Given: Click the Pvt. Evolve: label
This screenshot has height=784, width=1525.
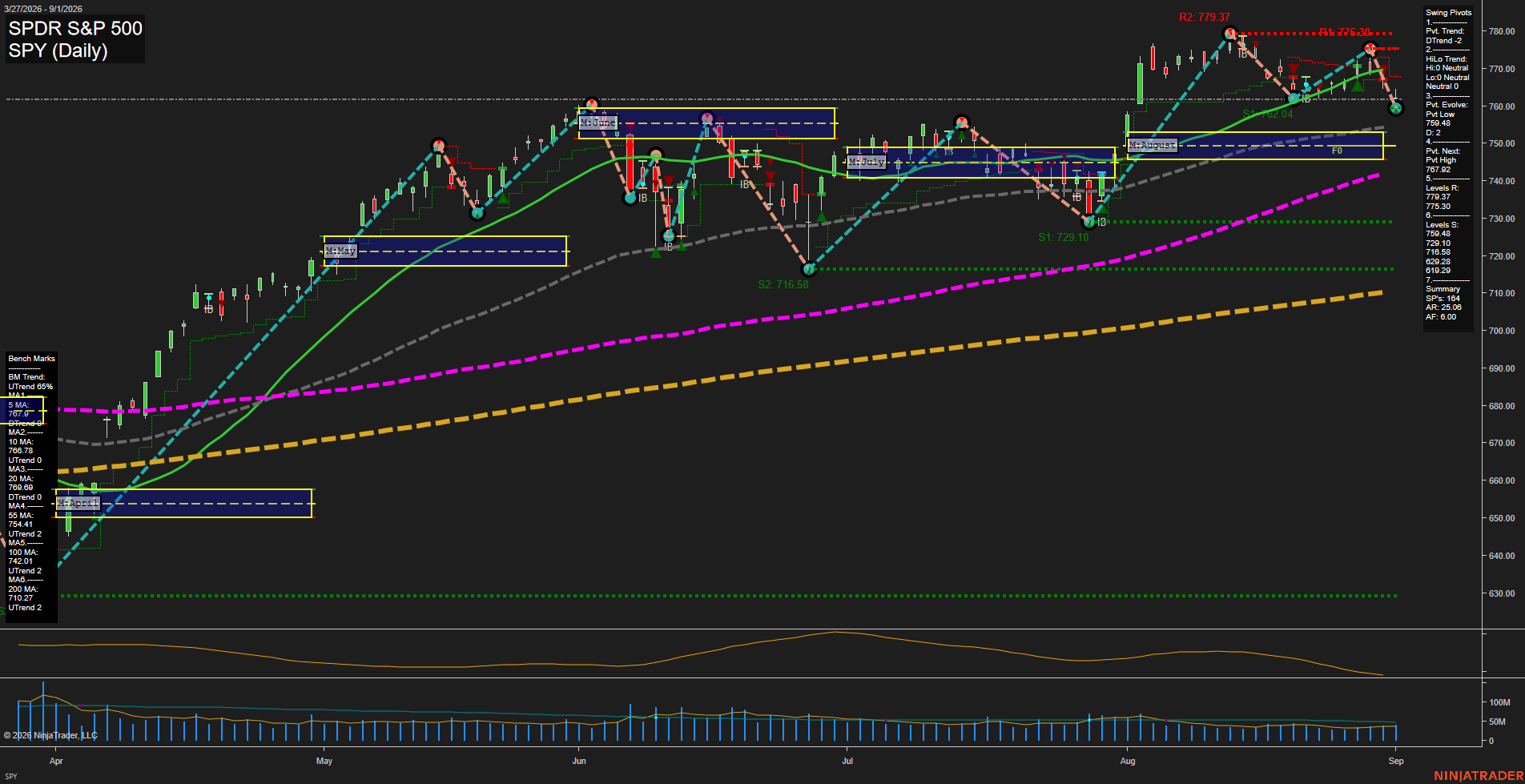Looking at the screenshot, I should (1447, 105).
